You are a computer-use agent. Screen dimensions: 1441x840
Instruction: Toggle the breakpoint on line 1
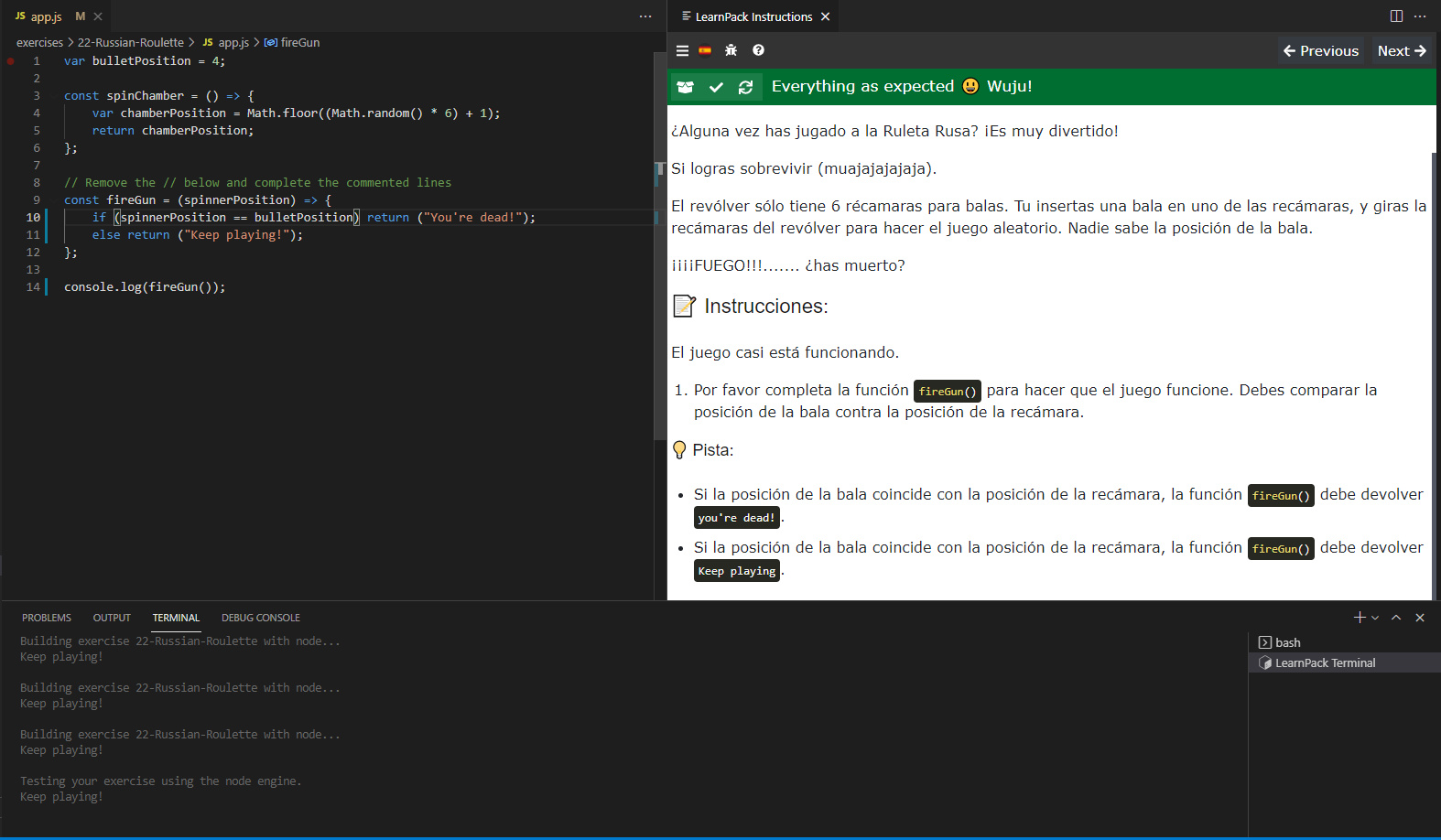coord(11,61)
